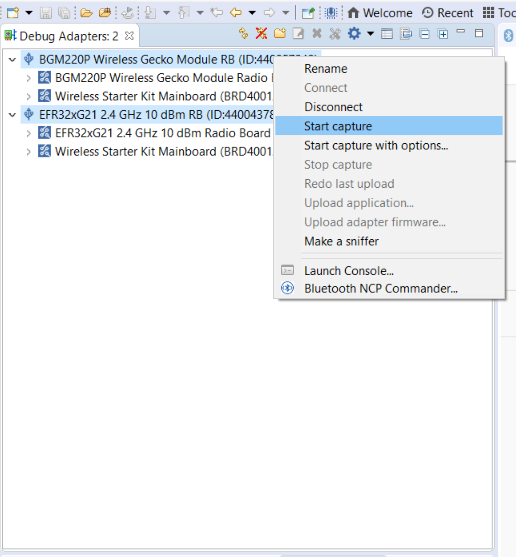The height and width of the screenshot is (557, 516).
Task: Maximize the Debug Adapters panel
Action: (479, 33)
